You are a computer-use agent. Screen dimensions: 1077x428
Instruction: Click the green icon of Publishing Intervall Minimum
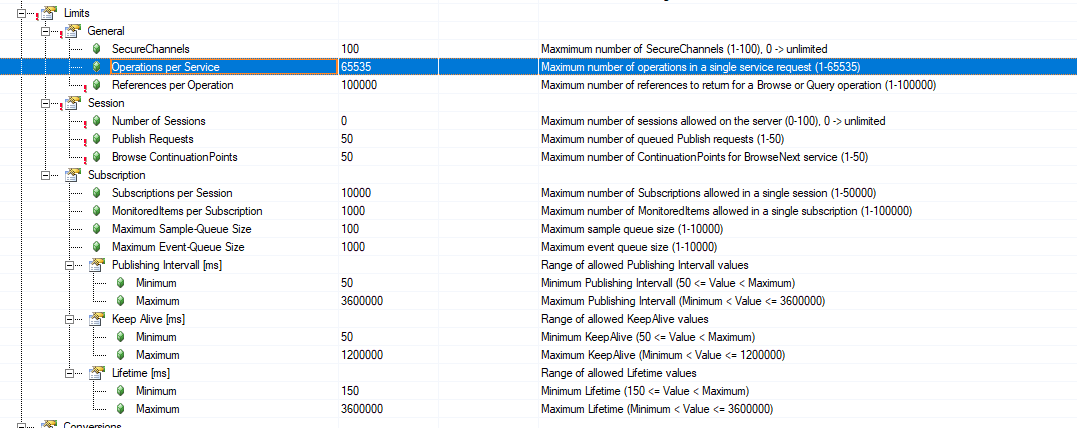coord(121,282)
